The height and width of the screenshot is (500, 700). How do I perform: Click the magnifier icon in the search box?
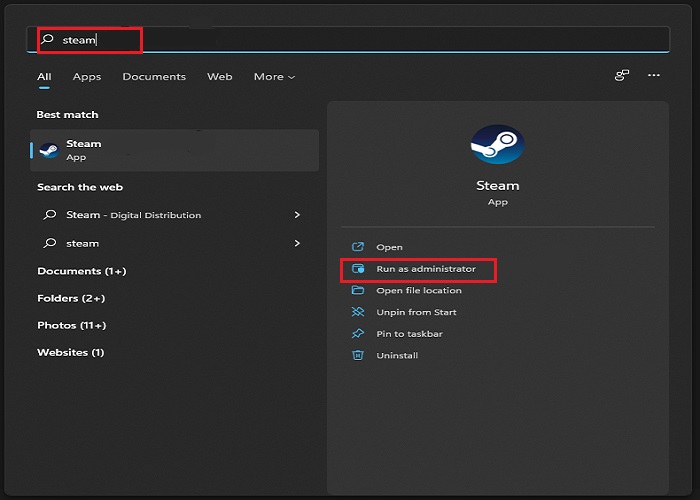coord(47,39)
